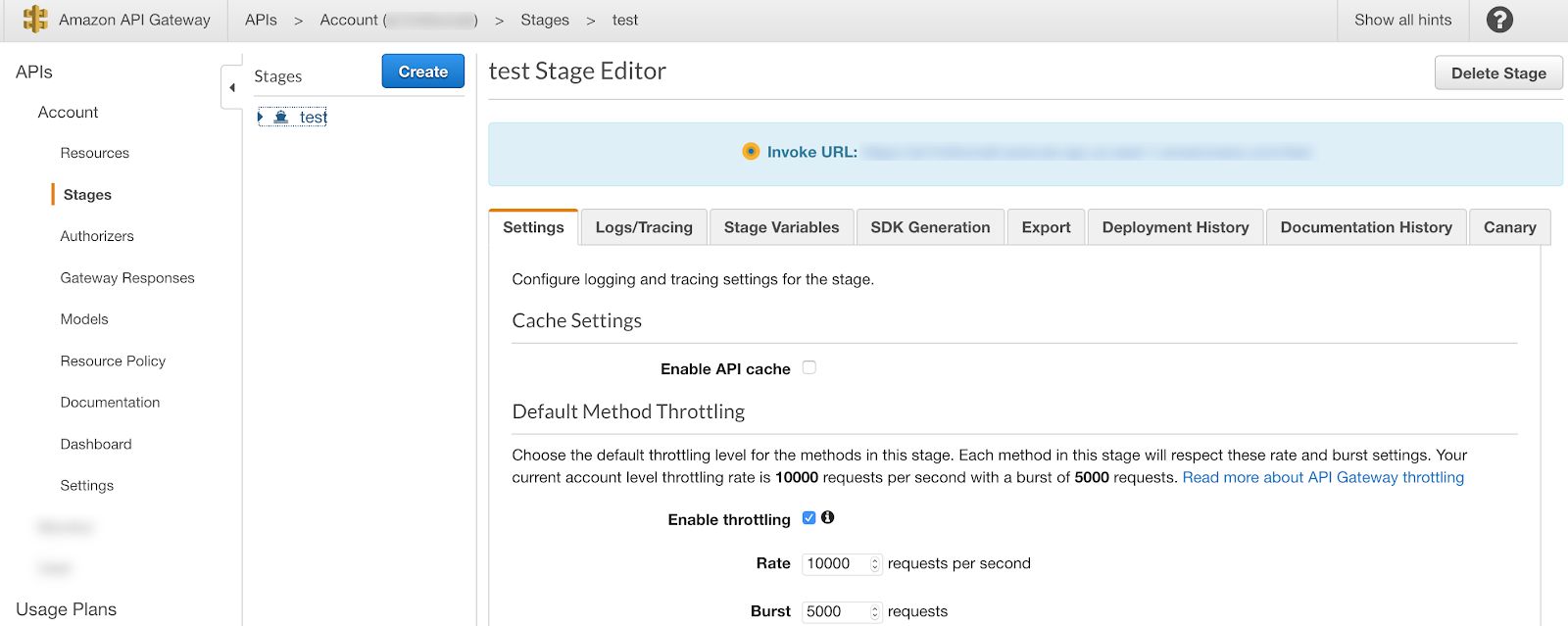Select Account in the left sidebar
This screenshot has height=626, width=1568.
68,113
